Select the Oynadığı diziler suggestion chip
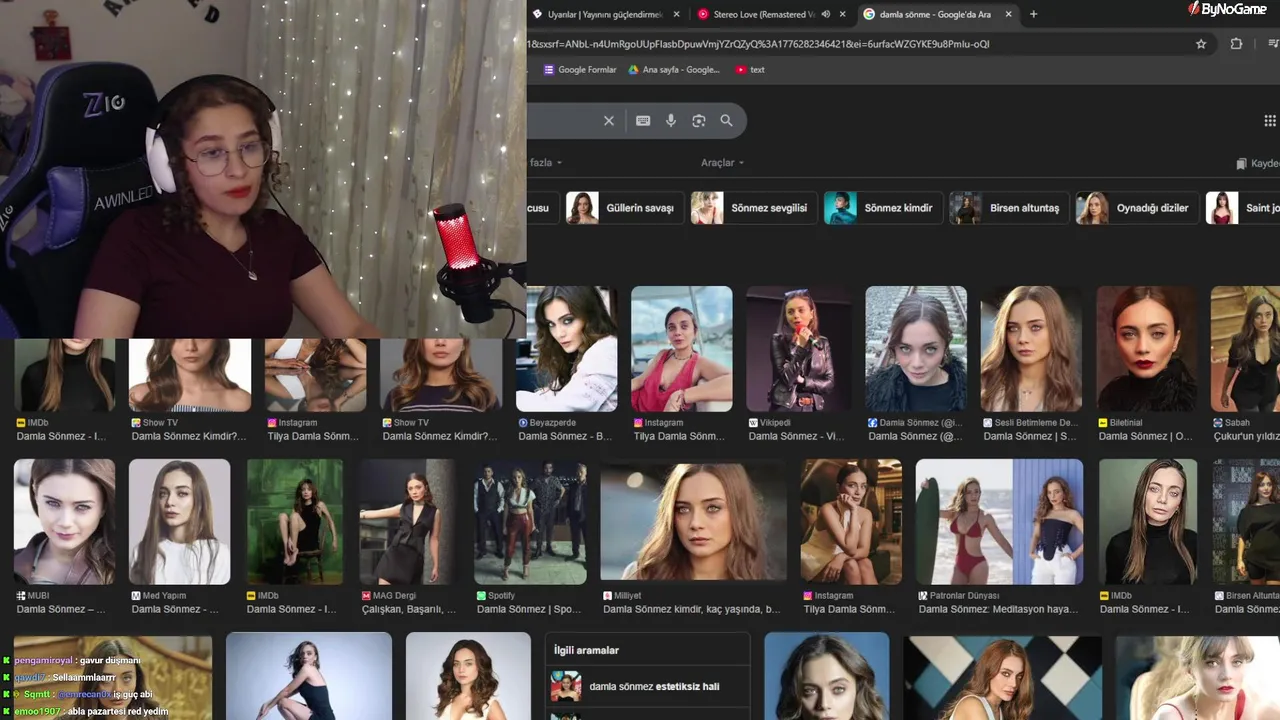 pyautogui.click(x=1137, y=208)
